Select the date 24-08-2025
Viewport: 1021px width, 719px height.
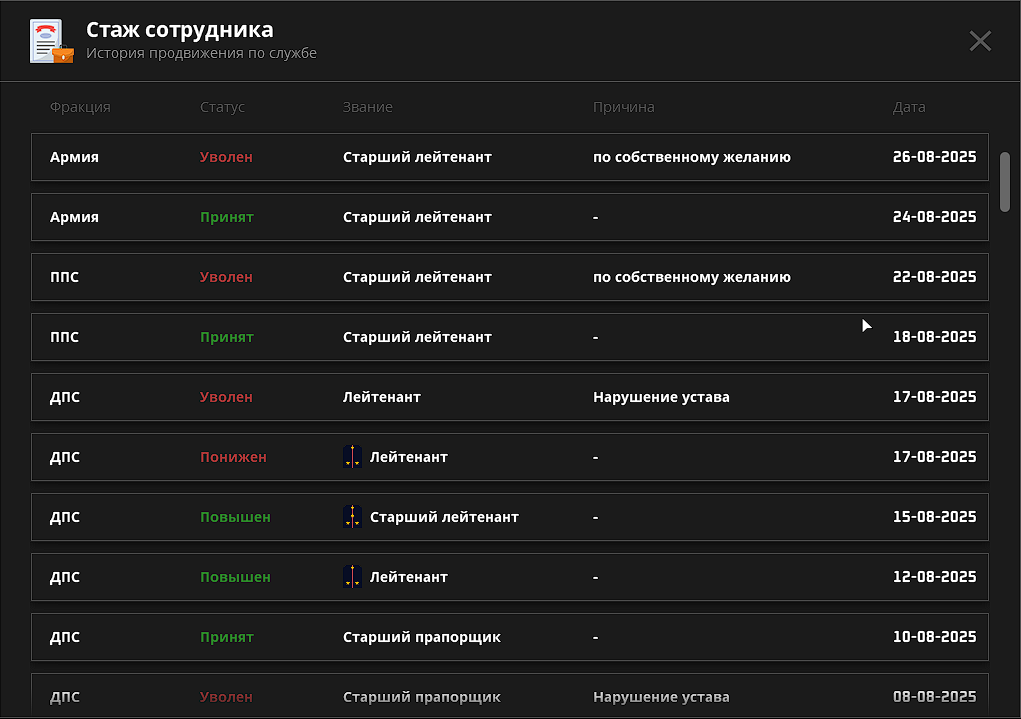click(934, 216)
